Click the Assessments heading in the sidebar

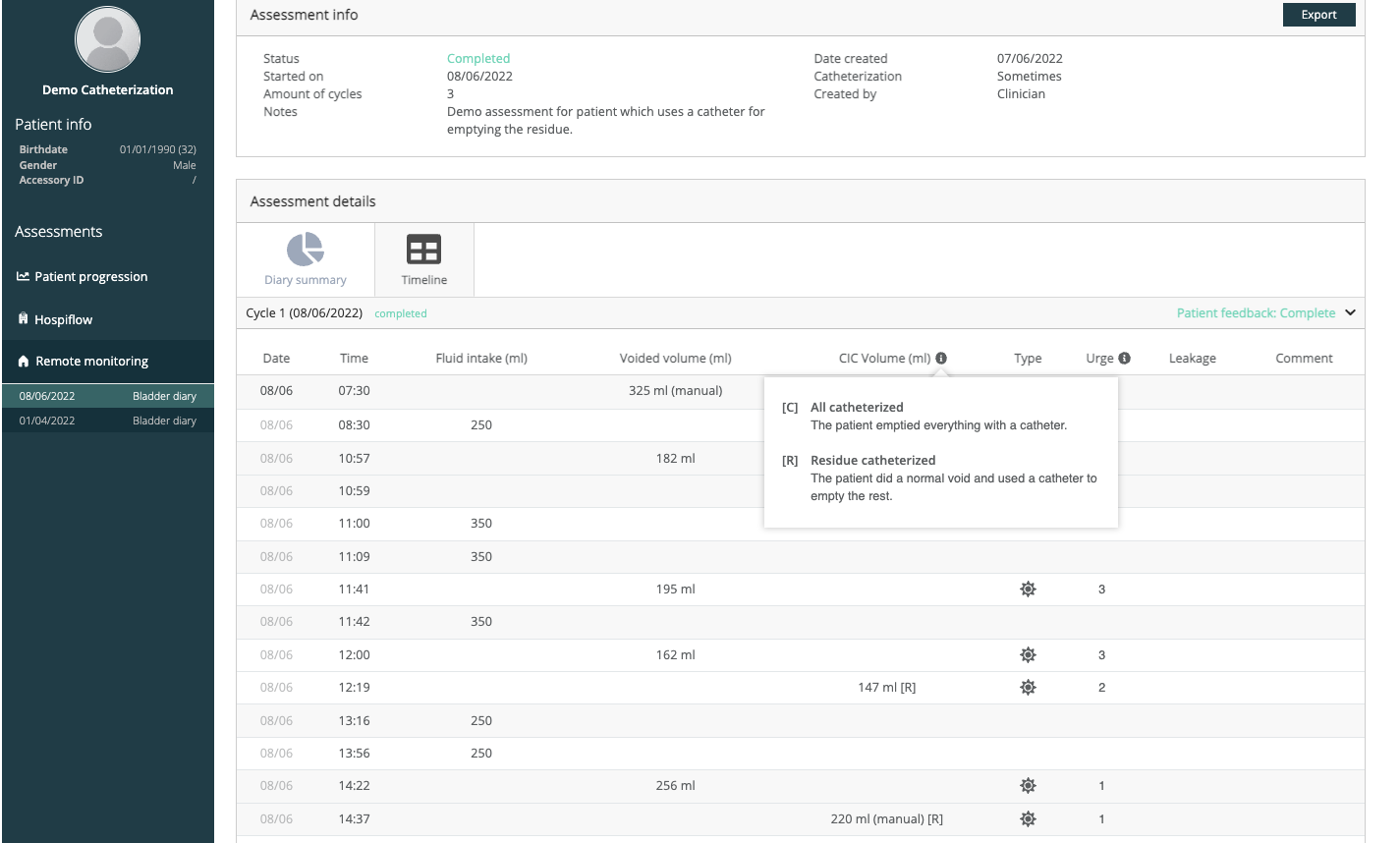[59, 232]
